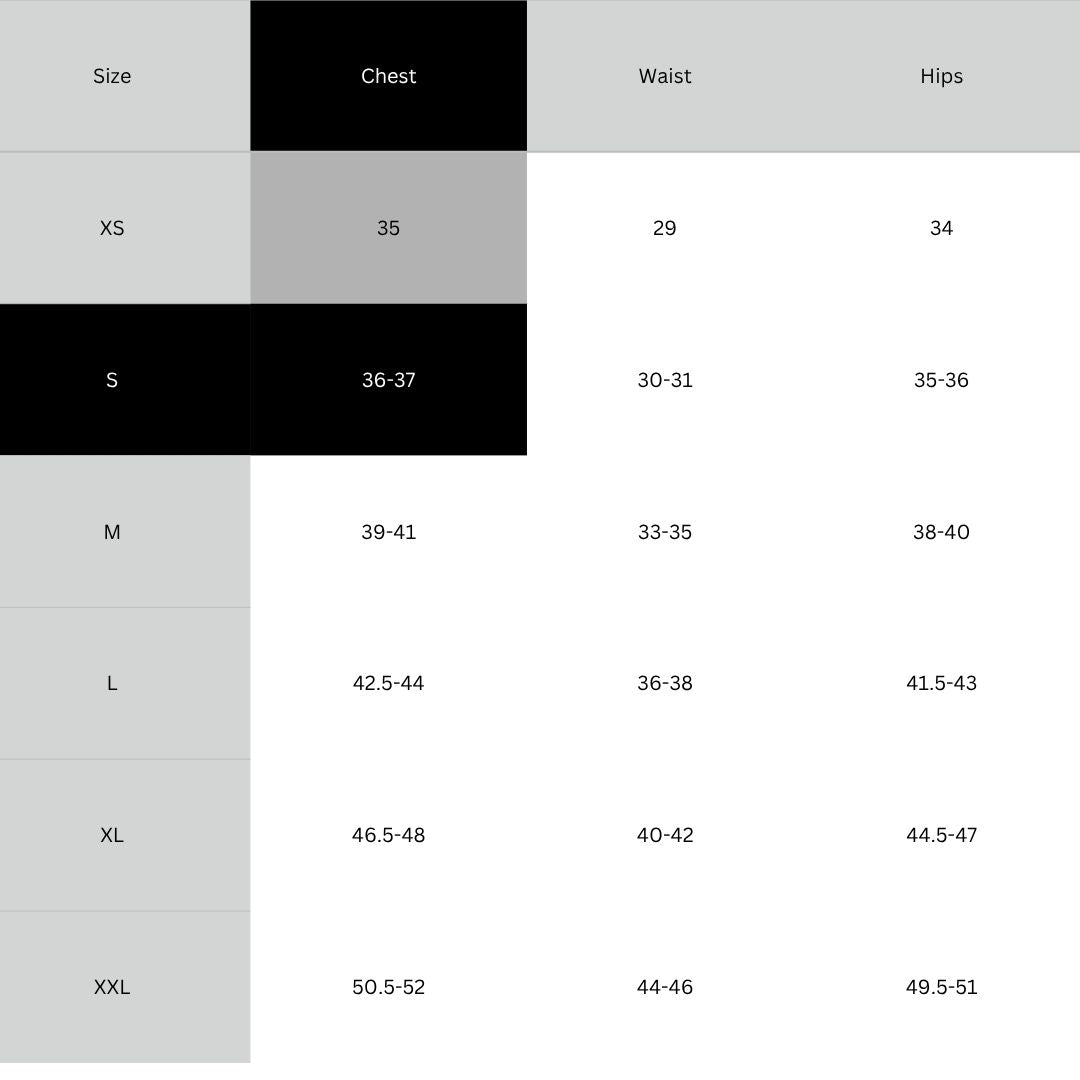
Task: Click the 44.5-47 hips cell
Action: pos(941,835)
